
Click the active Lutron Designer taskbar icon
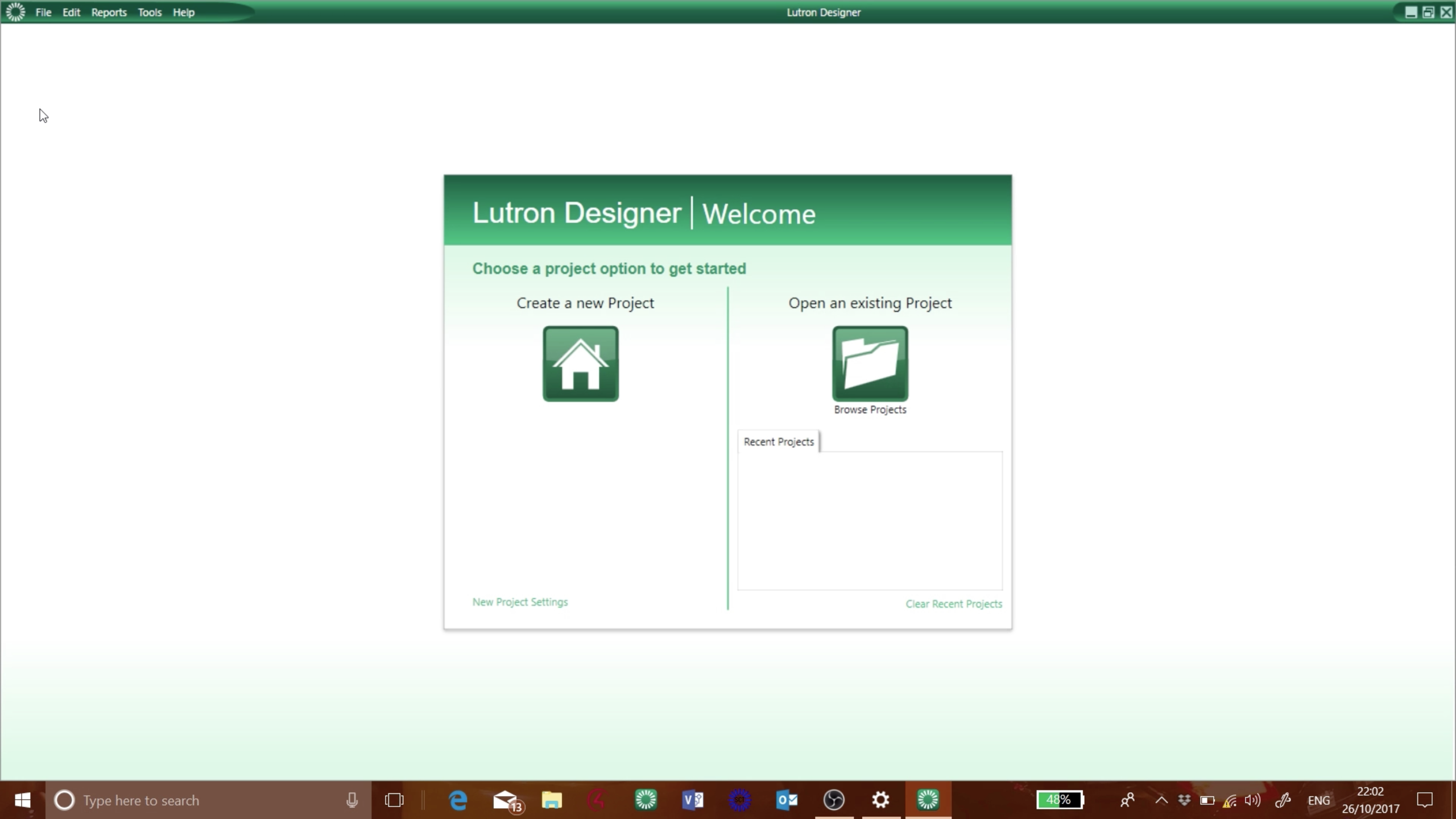928,800
